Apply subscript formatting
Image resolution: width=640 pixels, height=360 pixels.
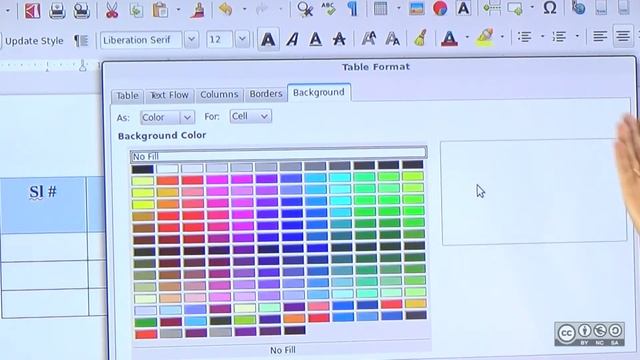point(392,39)
